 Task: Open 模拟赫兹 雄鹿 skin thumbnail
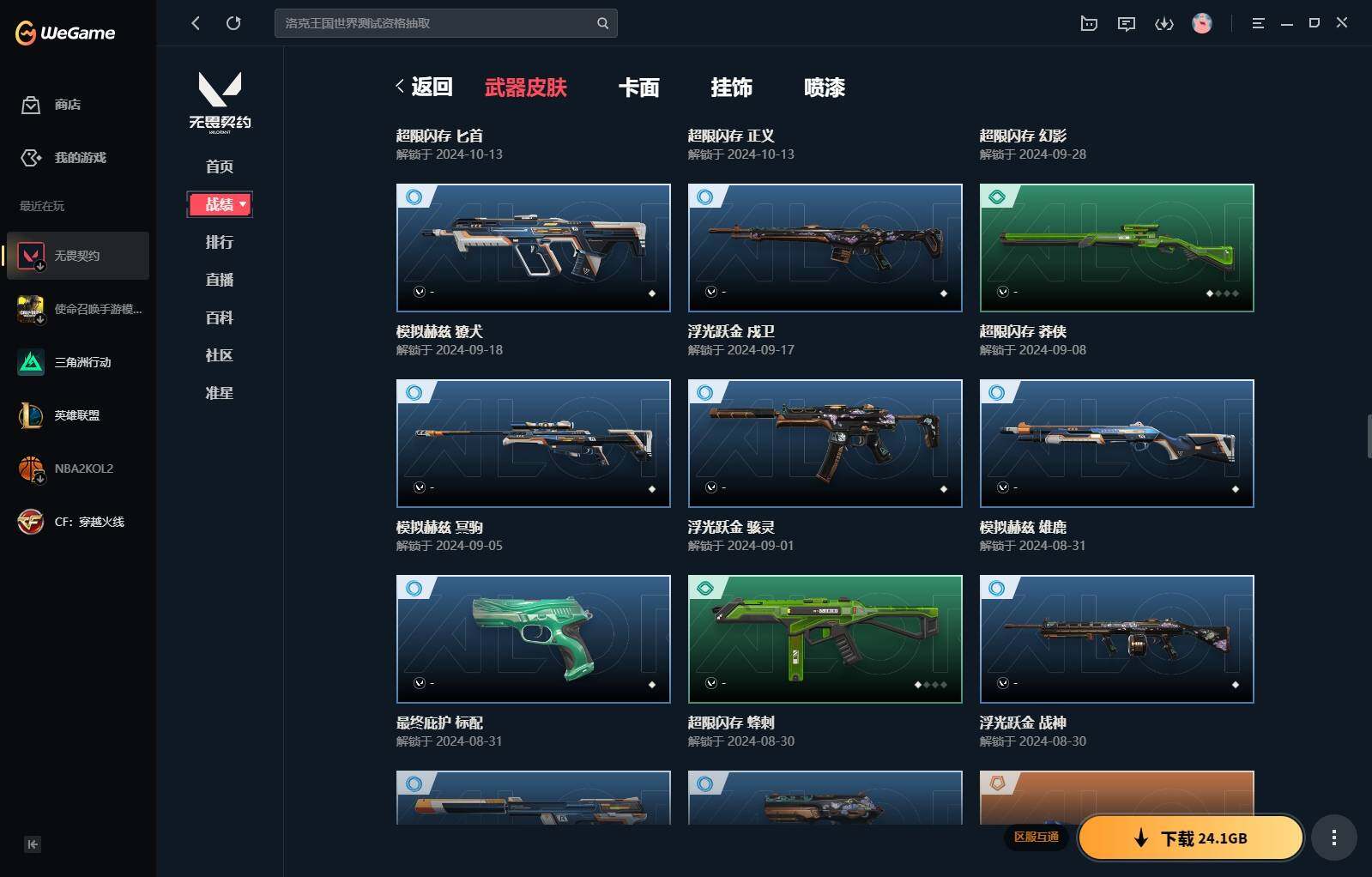pos(1117,444)
